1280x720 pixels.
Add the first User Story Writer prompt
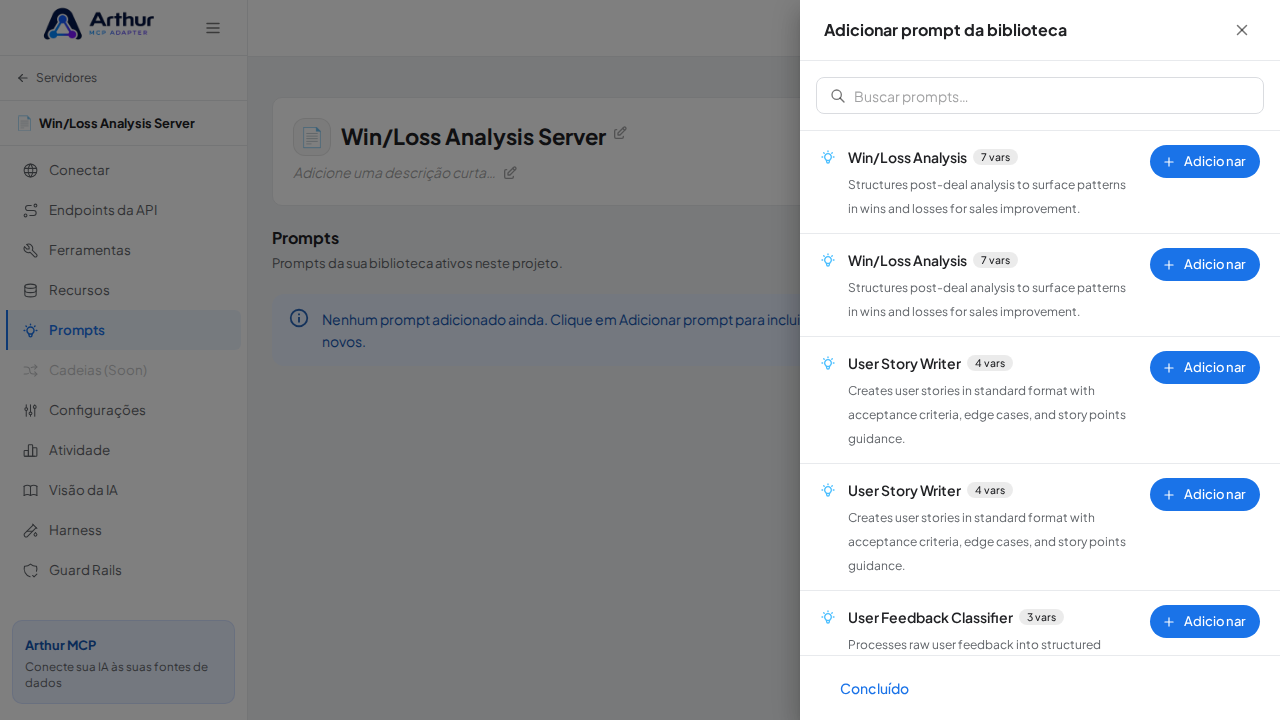1205,367
